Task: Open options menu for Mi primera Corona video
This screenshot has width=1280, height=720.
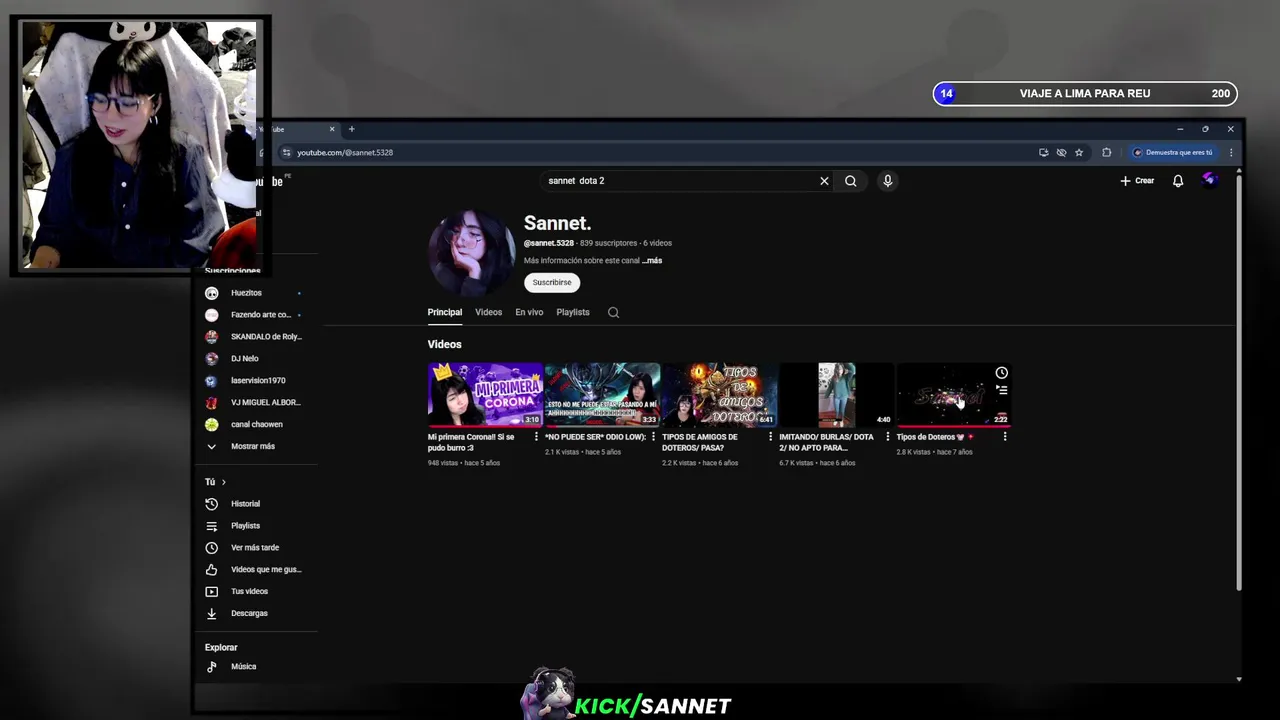Action: click(x=536, y=437)
